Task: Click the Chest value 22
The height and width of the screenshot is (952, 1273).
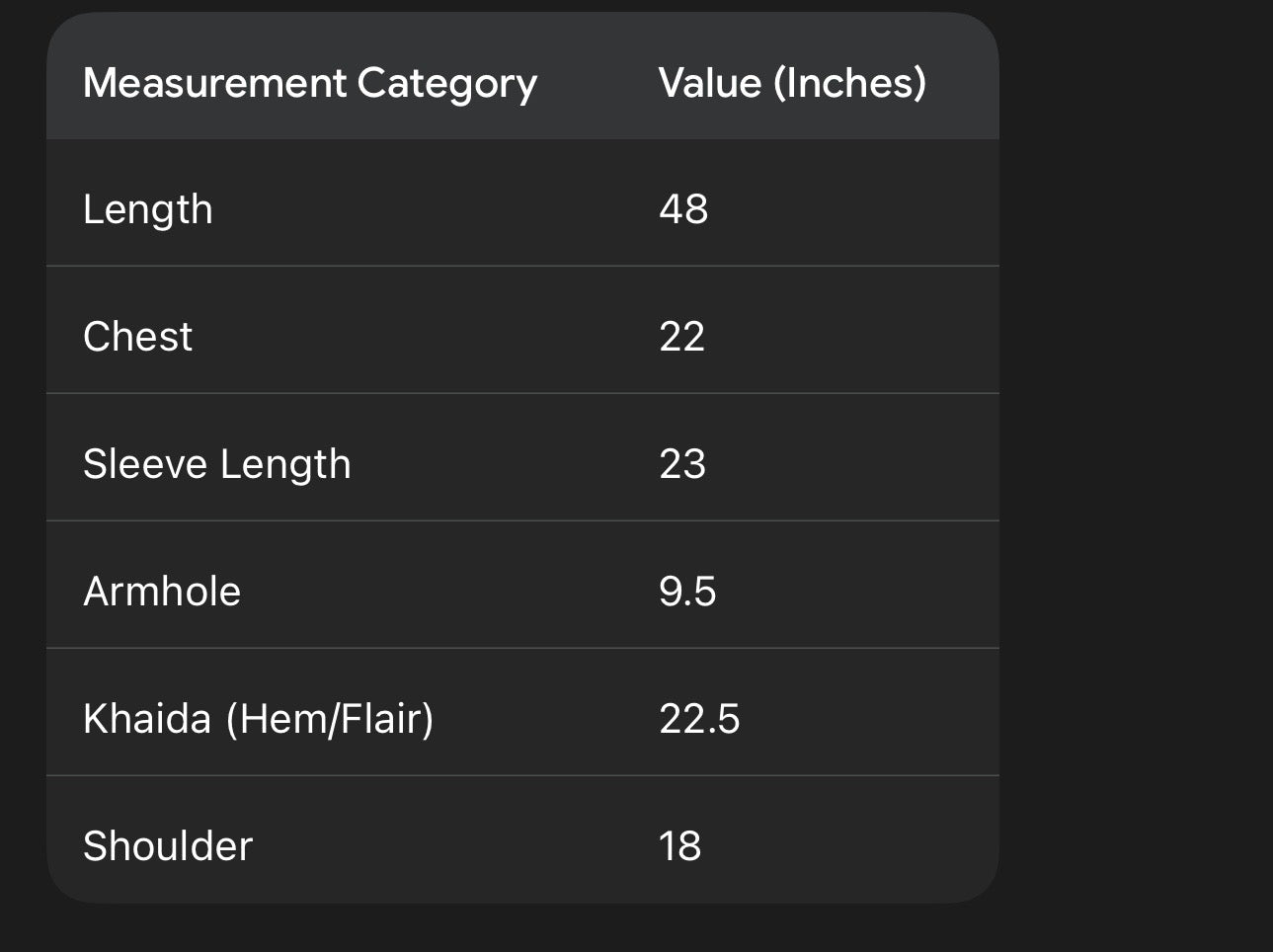Action: pos(682,337)
